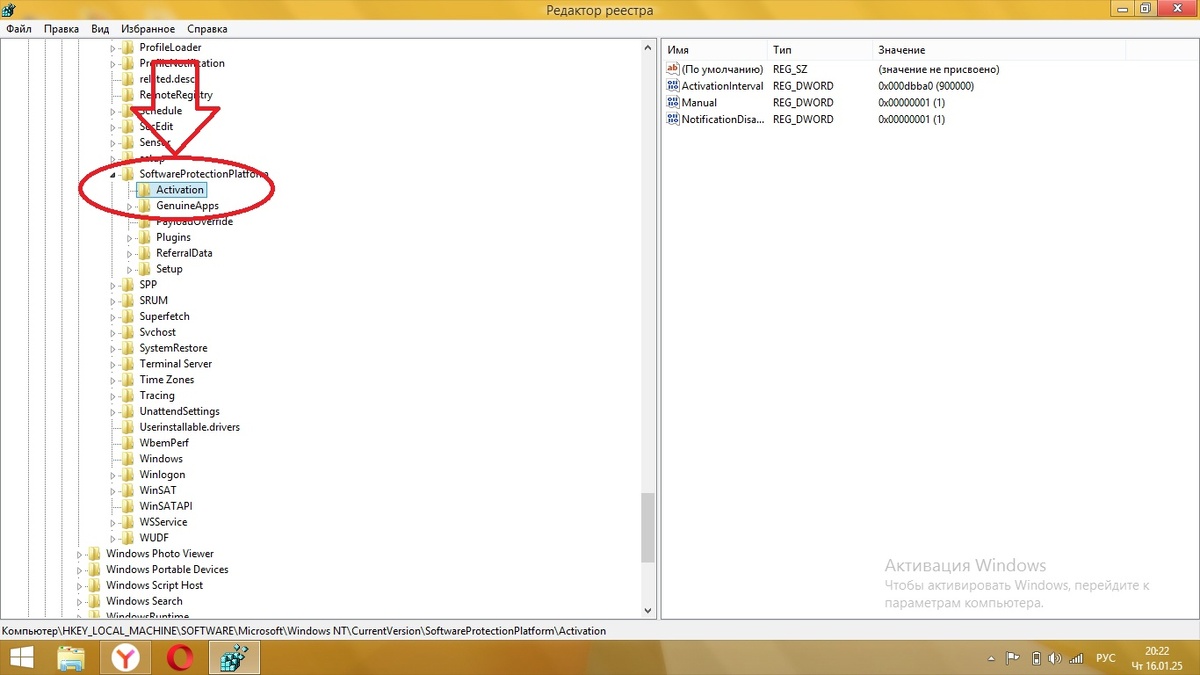Image resolution: width=1200 pixels, height=675 pixels.
Task: Open the Избранное menu
Action: [148, 29]
